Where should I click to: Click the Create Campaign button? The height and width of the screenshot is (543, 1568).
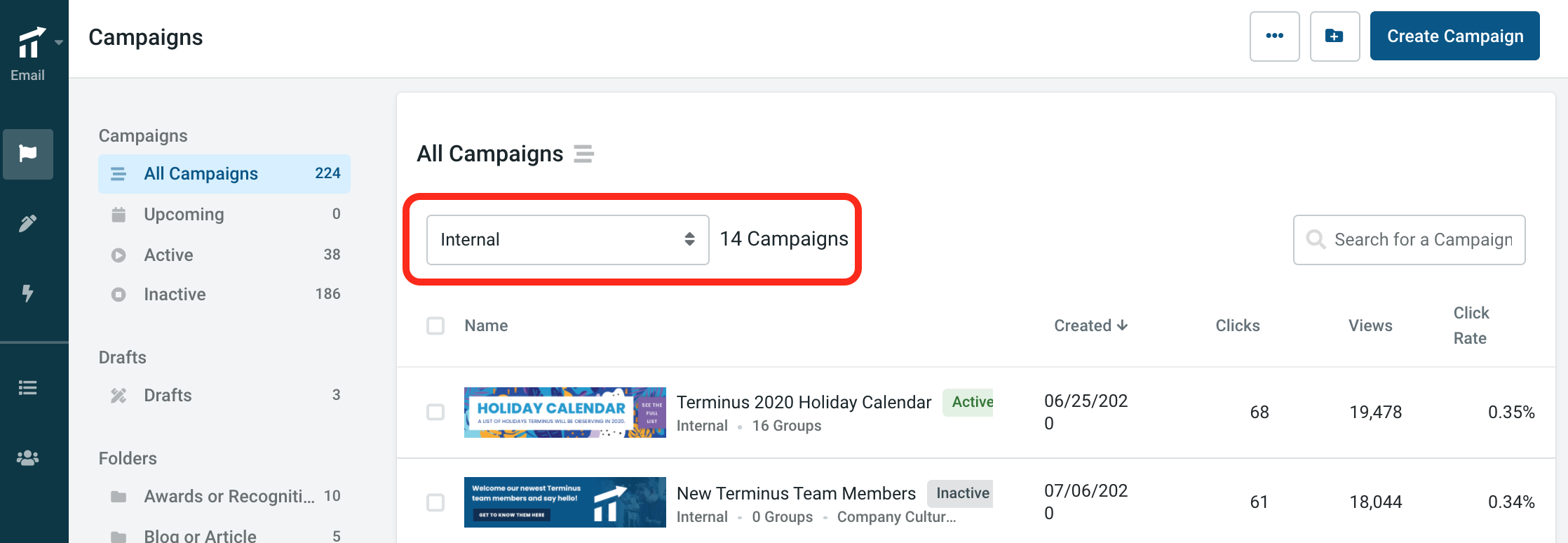[1454, 36]
